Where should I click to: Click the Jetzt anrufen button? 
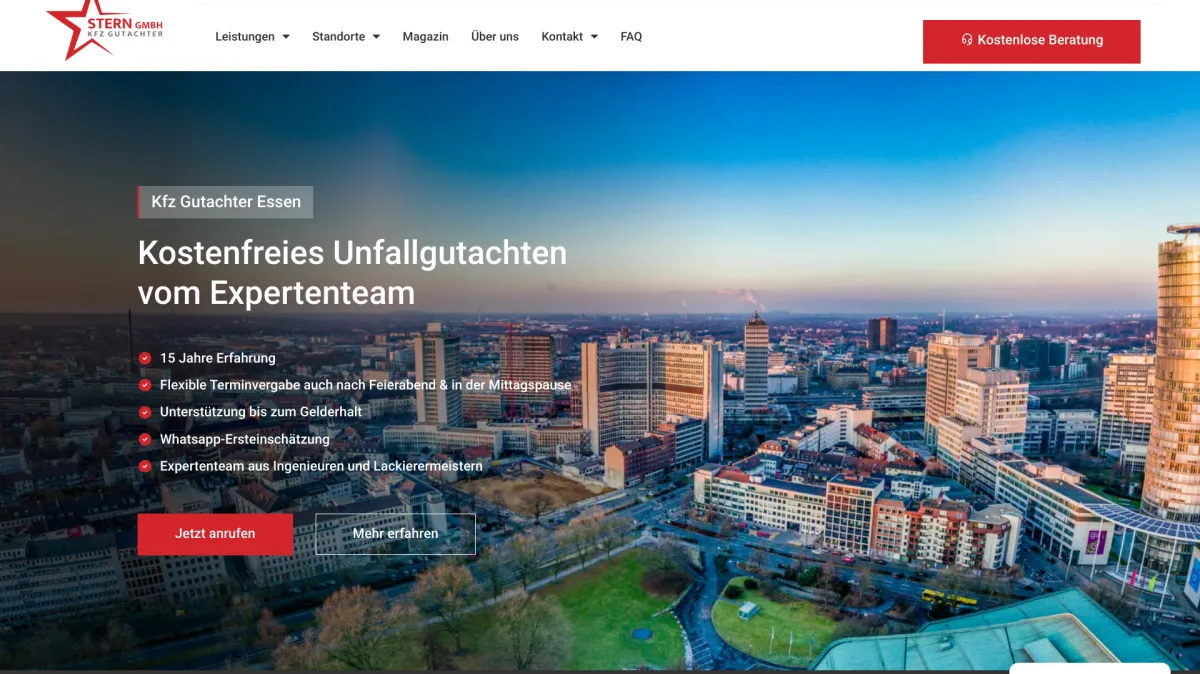[x=215, y=534]
